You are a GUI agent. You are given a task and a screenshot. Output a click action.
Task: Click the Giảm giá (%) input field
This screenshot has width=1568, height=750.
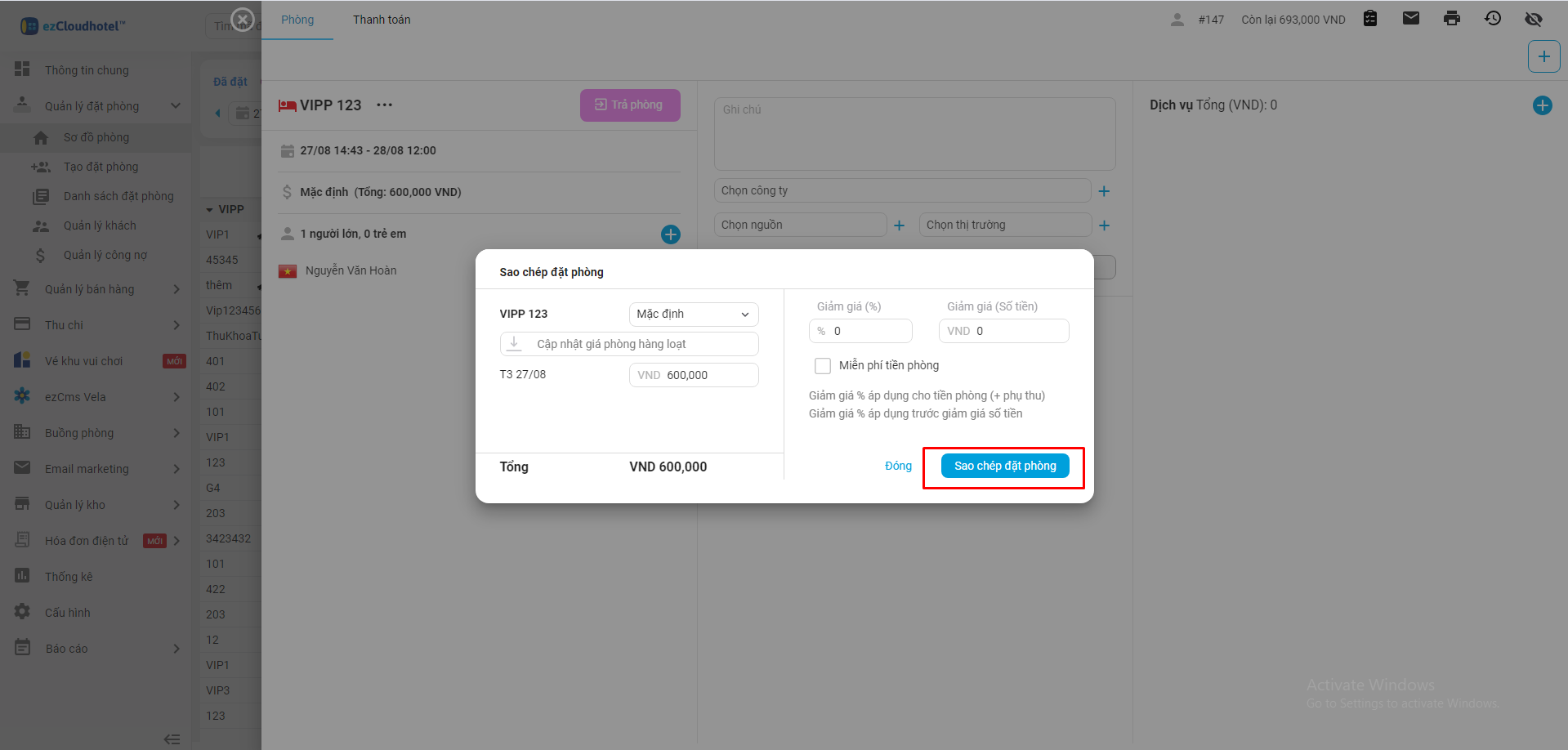(868, 331)
